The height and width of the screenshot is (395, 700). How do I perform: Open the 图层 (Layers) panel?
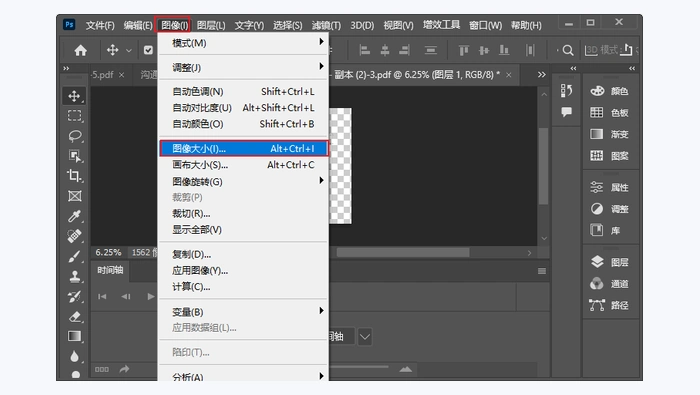click(609, 262)
